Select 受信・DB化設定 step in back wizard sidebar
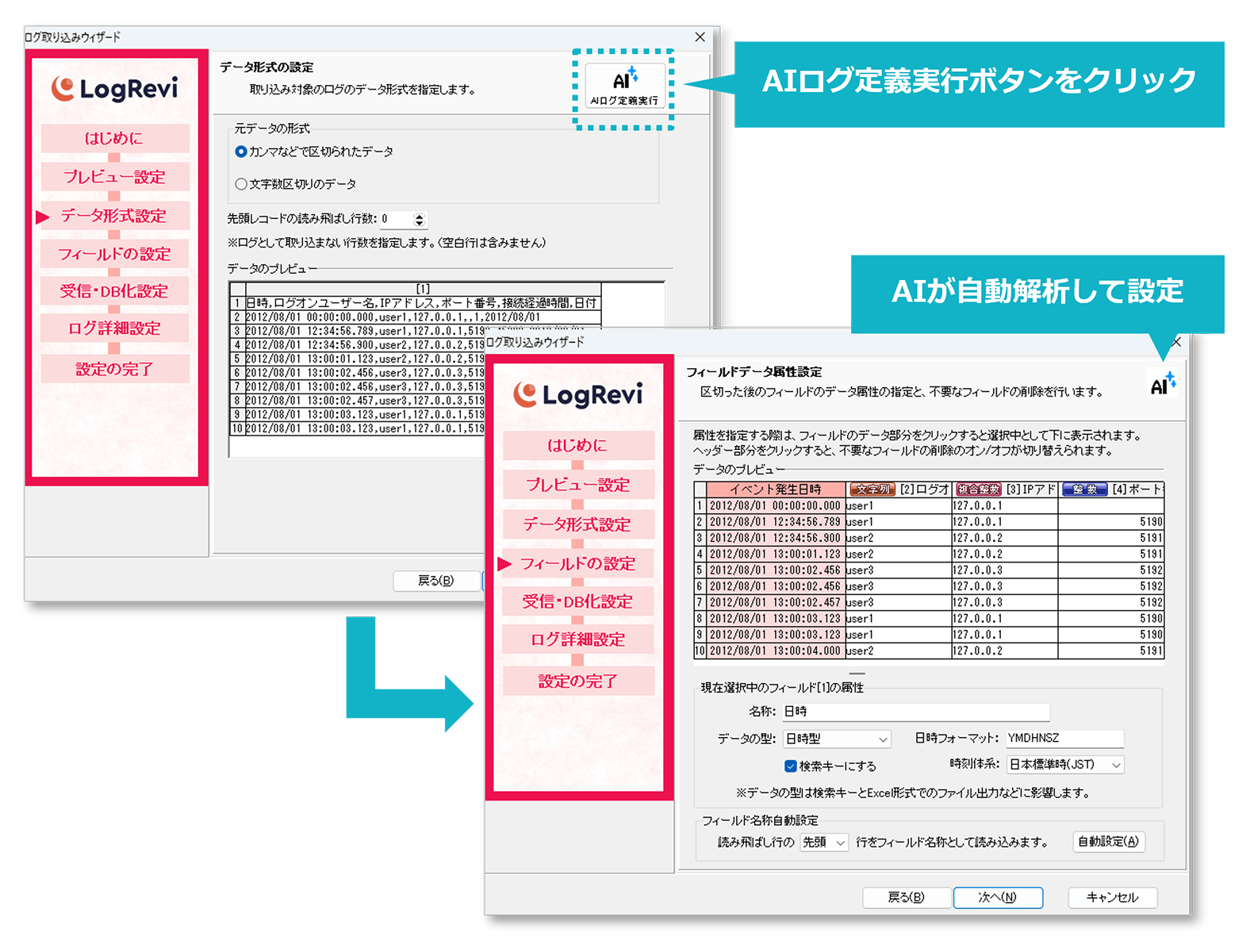Image resolution: width=1250 pixels, height=952 pixels. 115,291
